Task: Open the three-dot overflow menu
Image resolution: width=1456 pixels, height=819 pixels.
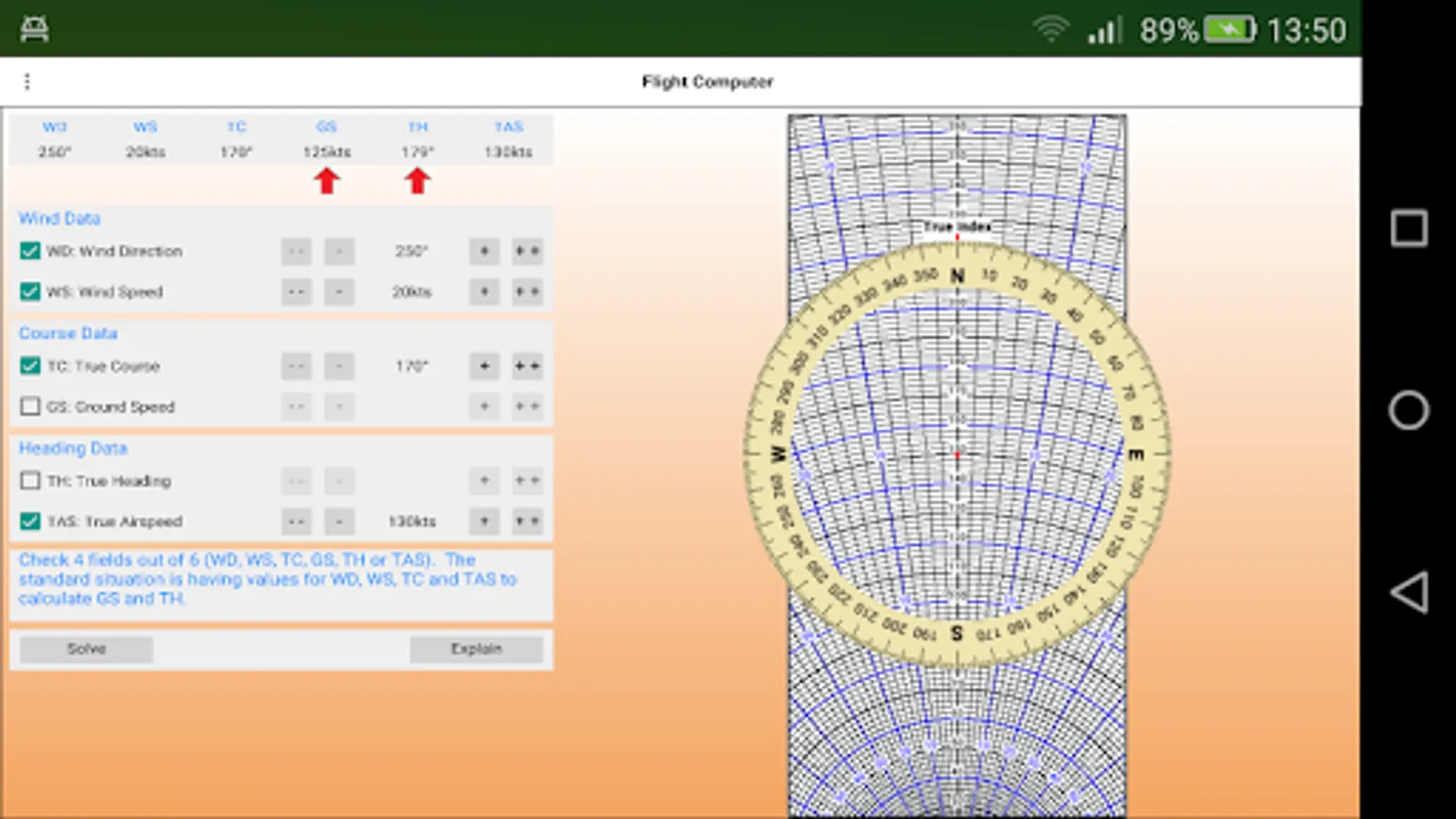Action: (27, 82)
